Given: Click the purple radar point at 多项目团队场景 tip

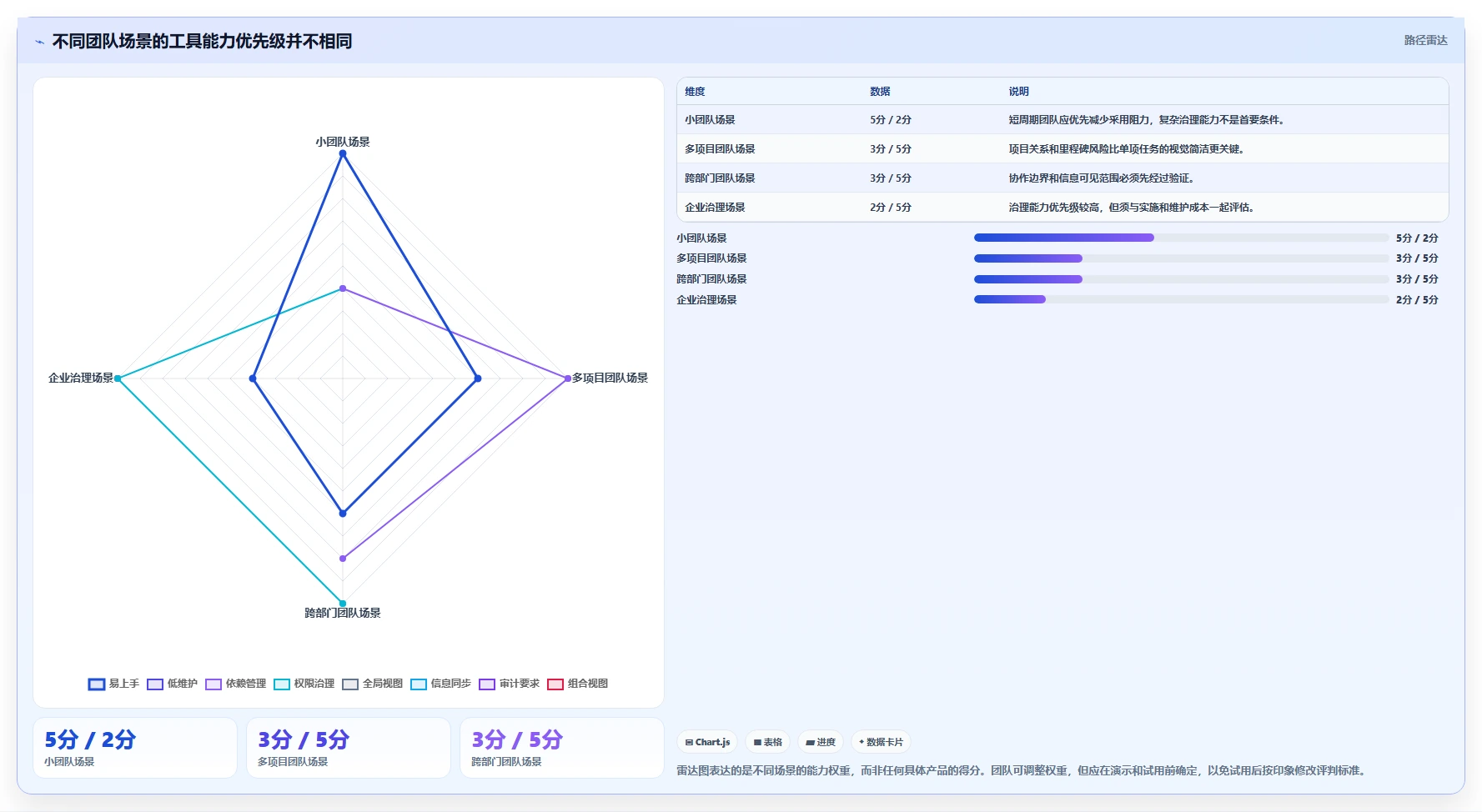Looking at the screenshot, I should click(x=568, y=378).
